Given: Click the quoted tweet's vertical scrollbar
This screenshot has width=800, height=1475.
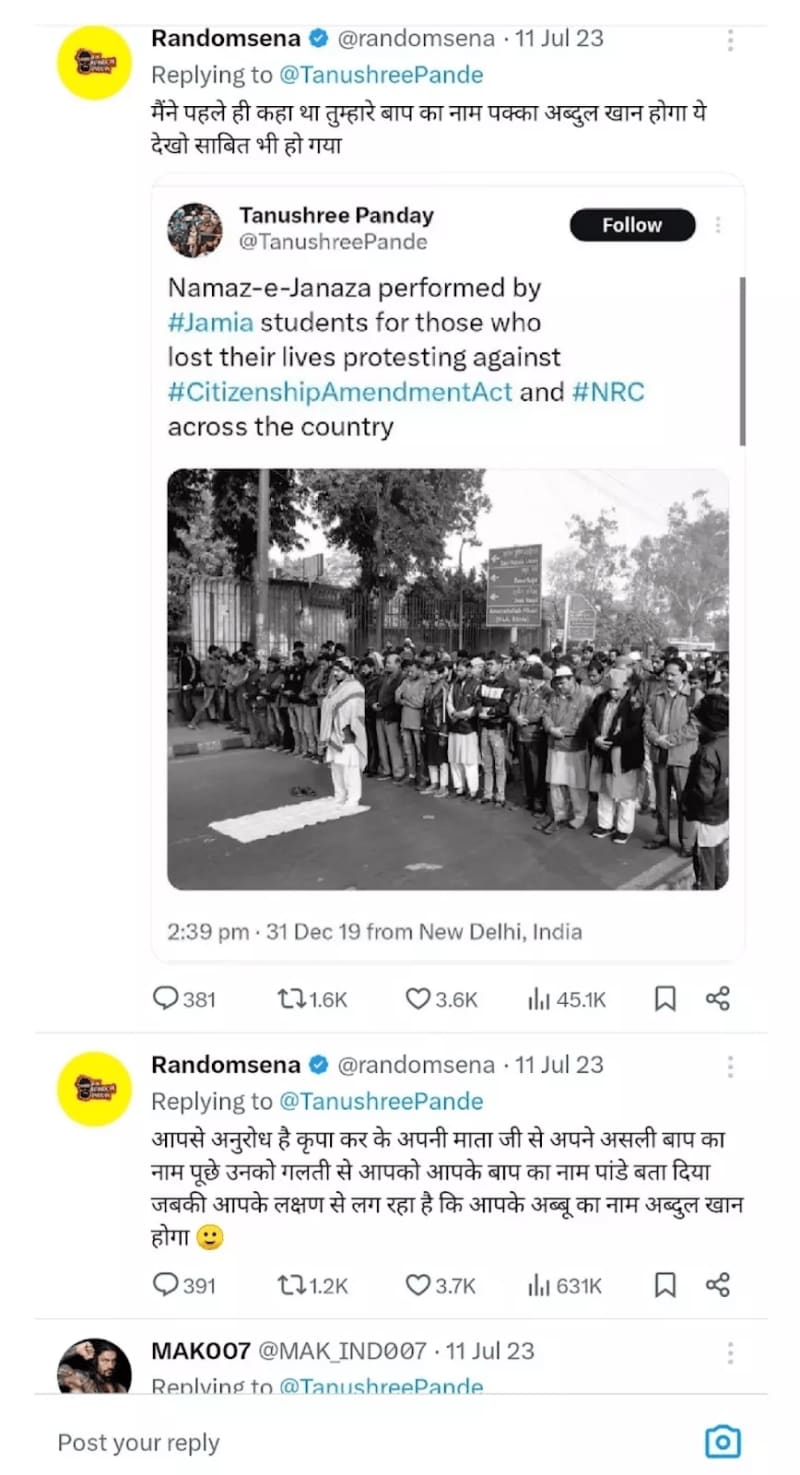Looking at the screenshot, I should click(742, 360).
